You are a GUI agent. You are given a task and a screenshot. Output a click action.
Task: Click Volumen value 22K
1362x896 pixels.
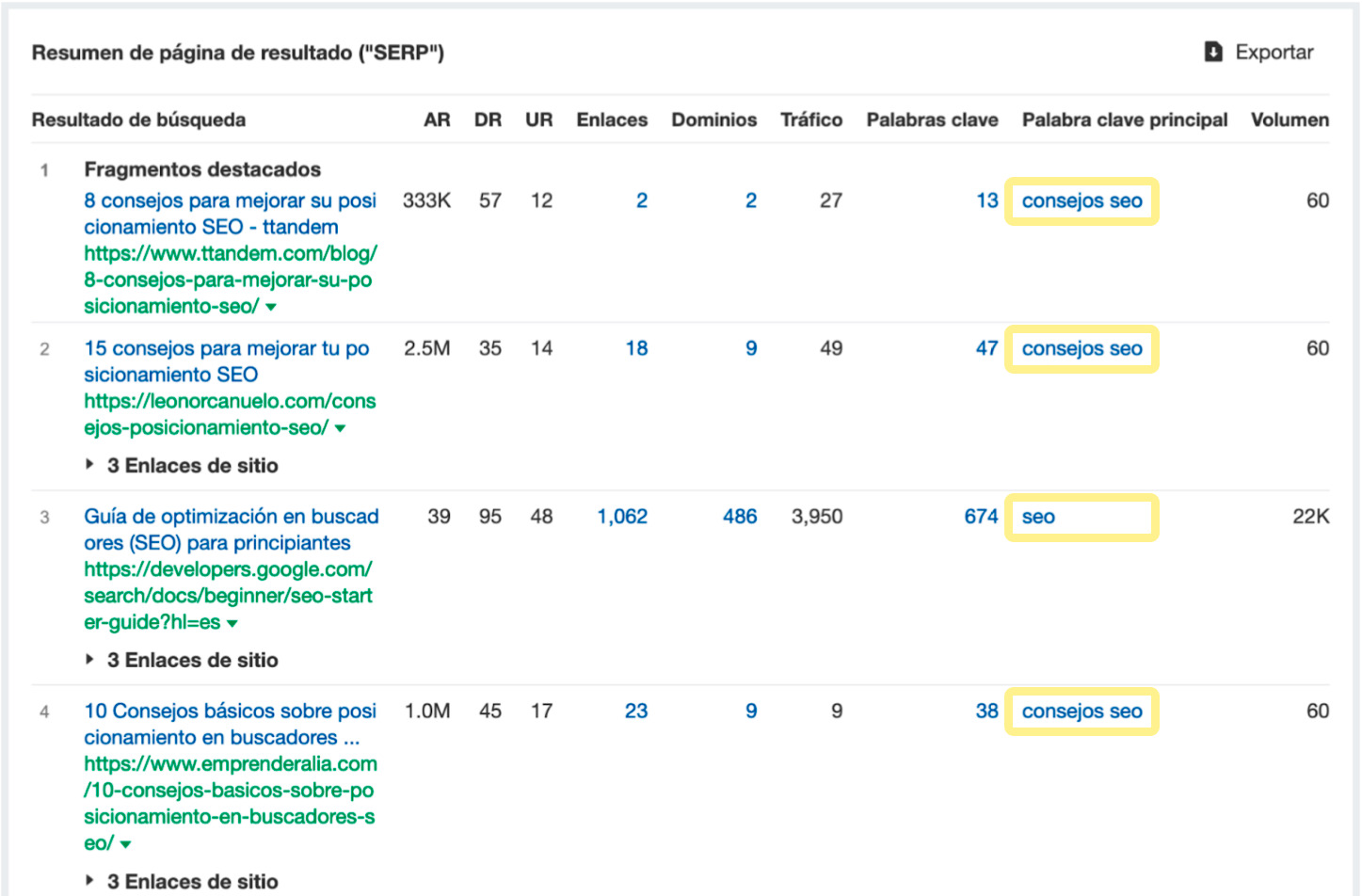(x=1311, y=517)
